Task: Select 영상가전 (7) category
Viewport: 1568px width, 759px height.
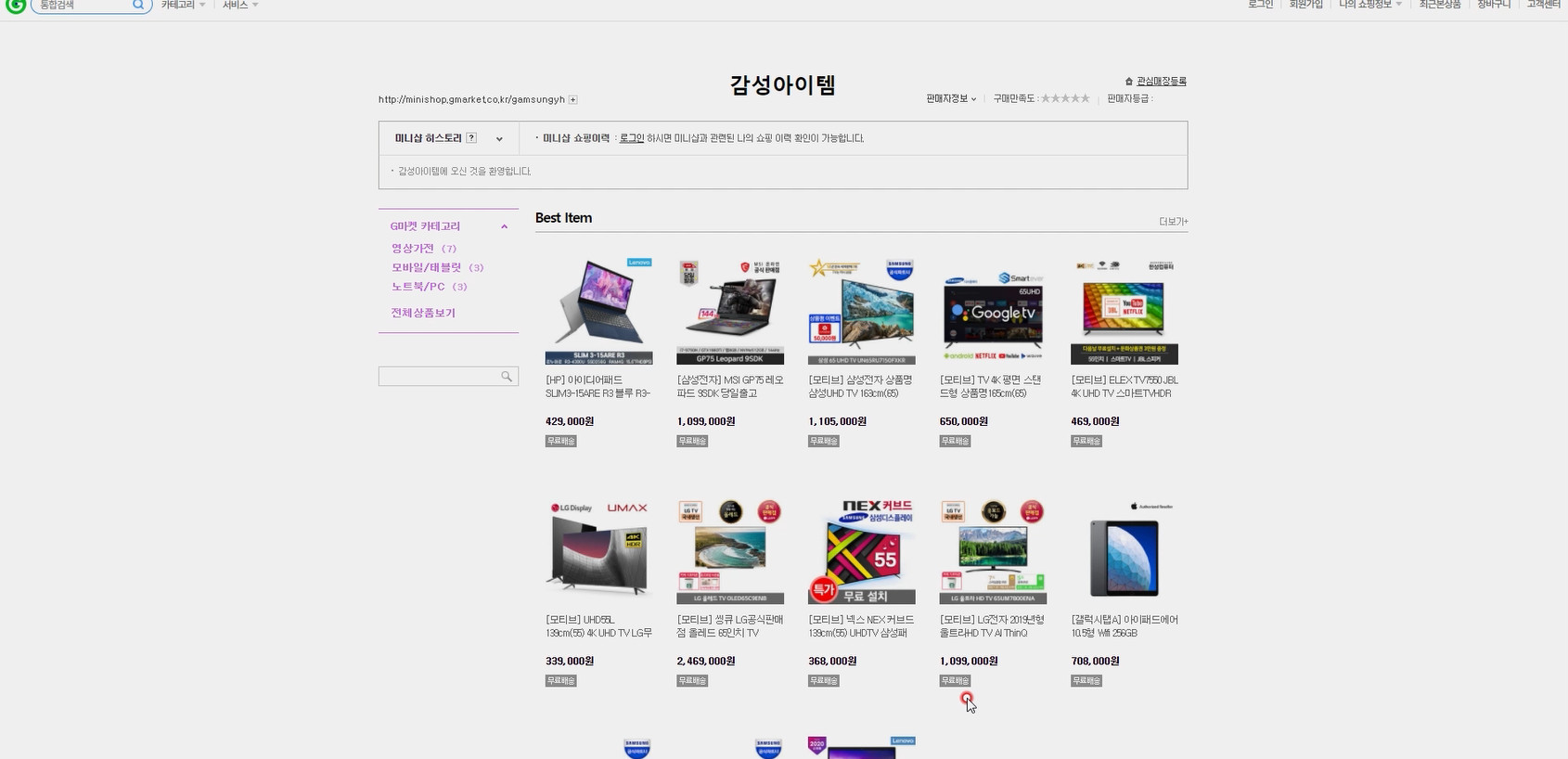Action: pos(424,249)
